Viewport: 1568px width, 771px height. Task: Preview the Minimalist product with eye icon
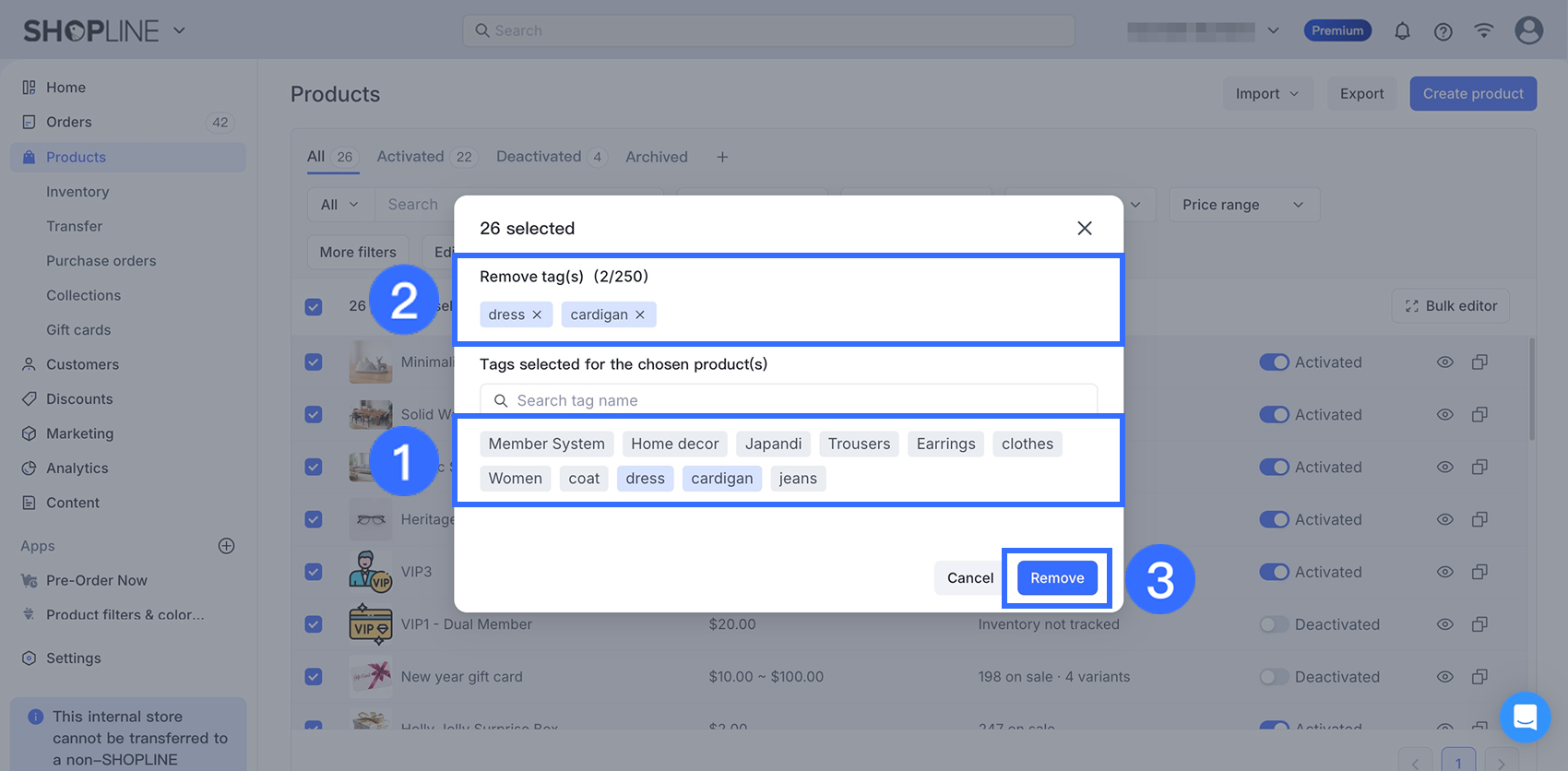click(1445, 362)
